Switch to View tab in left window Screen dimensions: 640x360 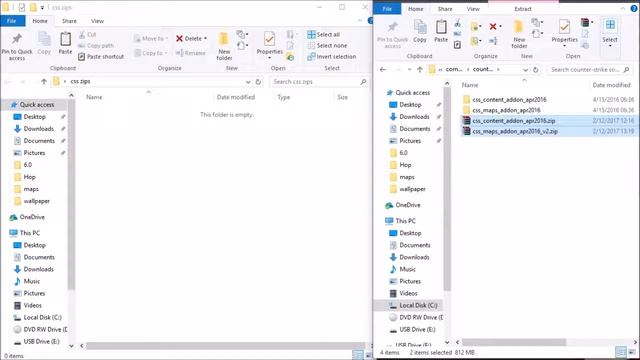tap(97, 21)
